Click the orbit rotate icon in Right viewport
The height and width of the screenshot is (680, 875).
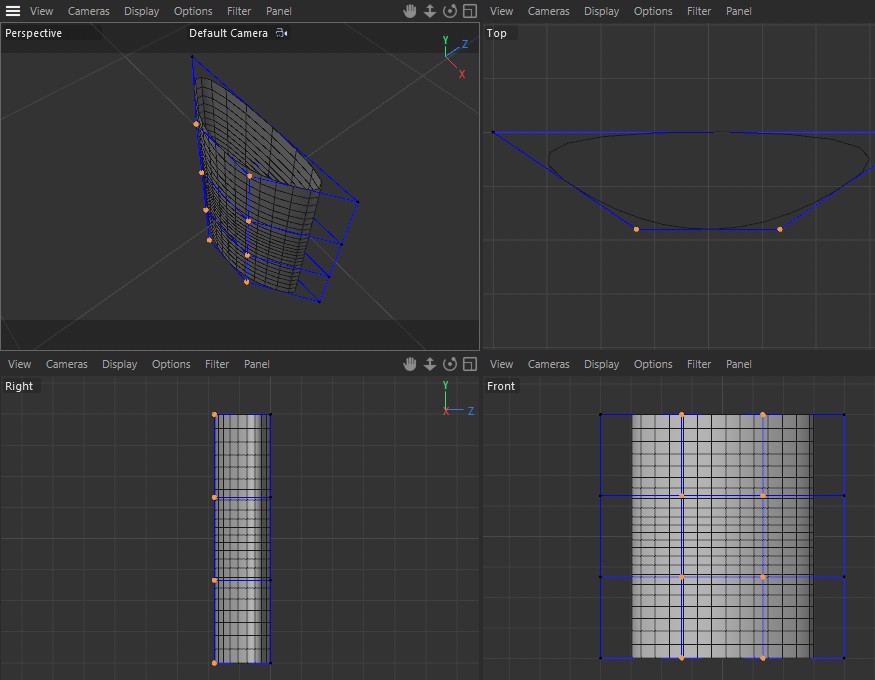point(450,364)
